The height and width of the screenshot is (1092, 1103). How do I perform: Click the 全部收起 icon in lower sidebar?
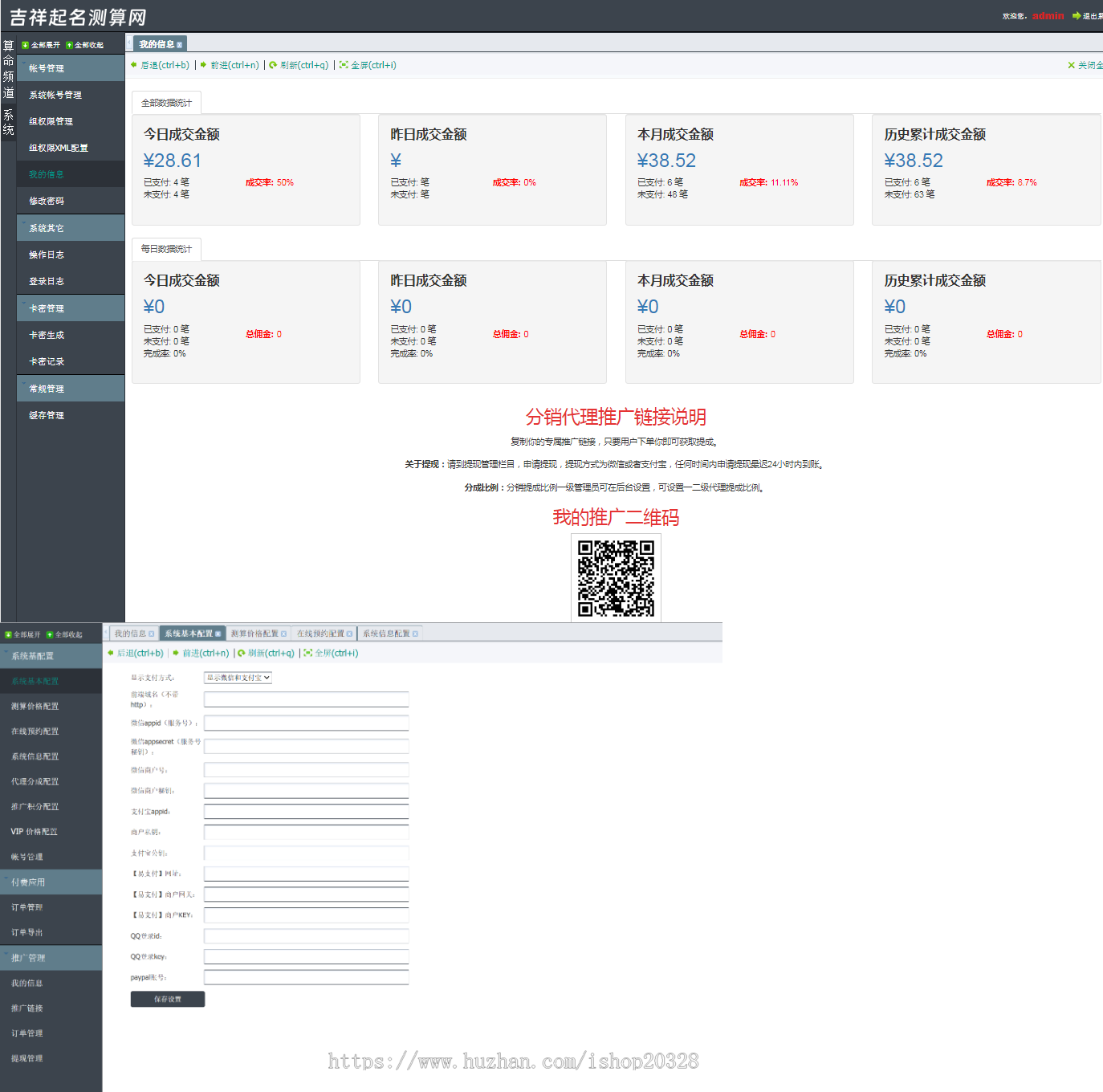pyautogui.click(x=50, y=634)
